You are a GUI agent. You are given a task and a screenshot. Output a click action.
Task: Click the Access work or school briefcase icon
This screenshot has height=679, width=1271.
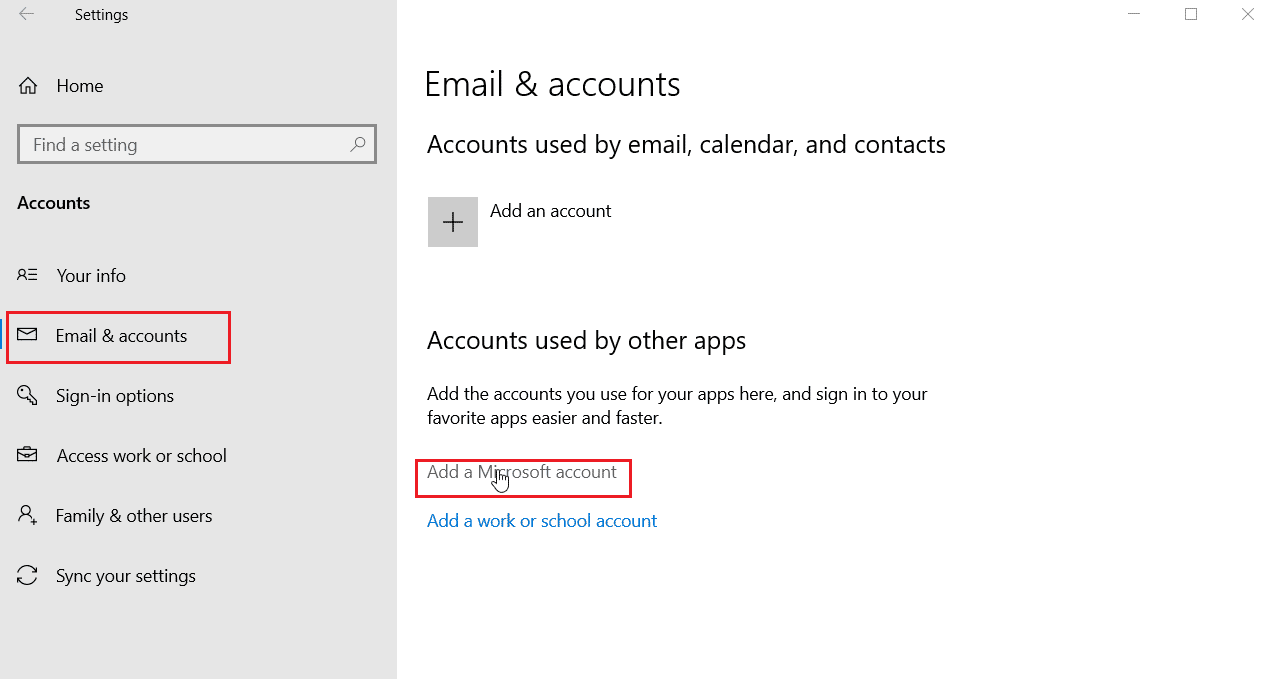(x=27, y=455)
